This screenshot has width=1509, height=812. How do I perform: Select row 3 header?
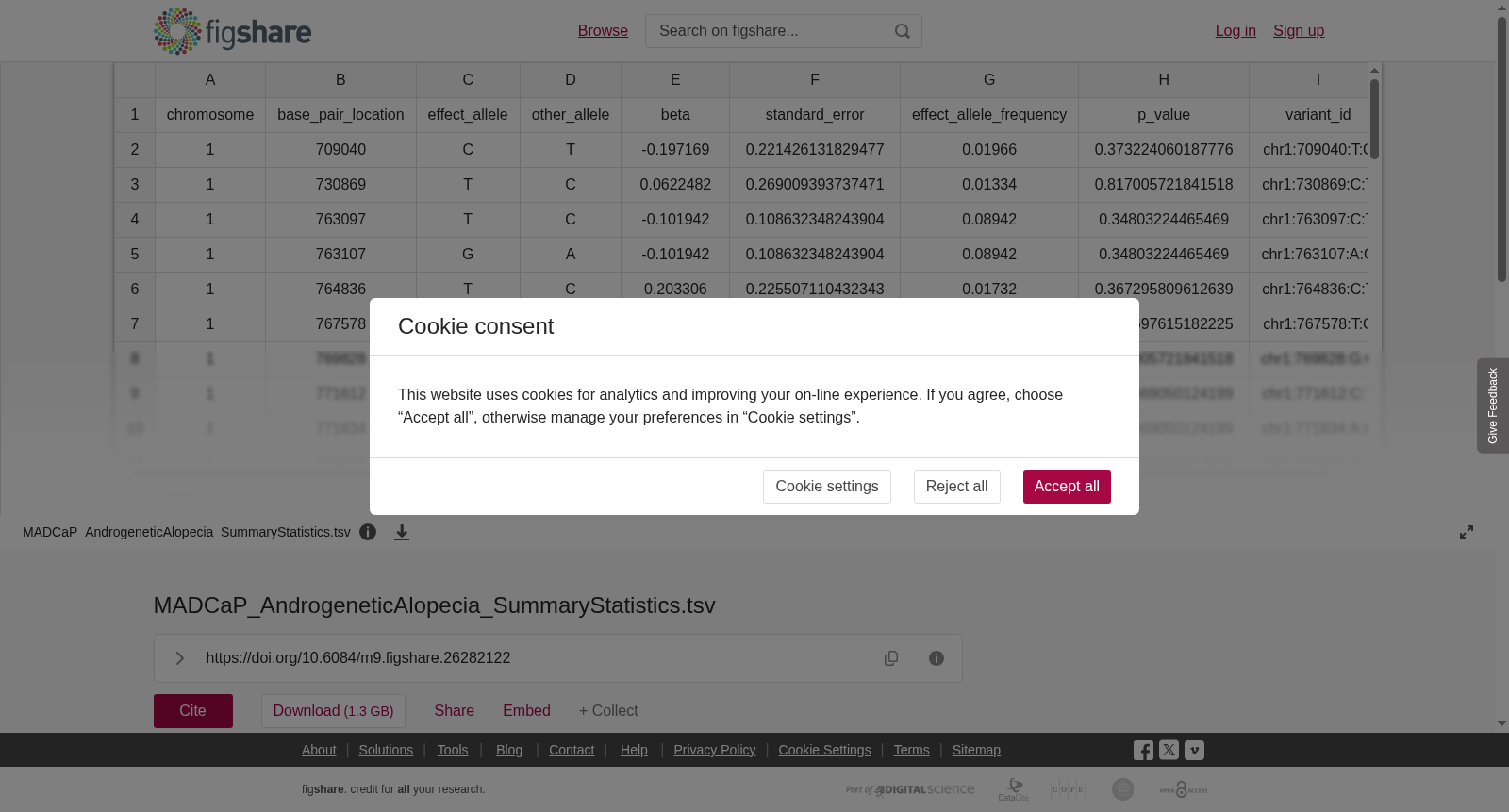pos(135,185)
